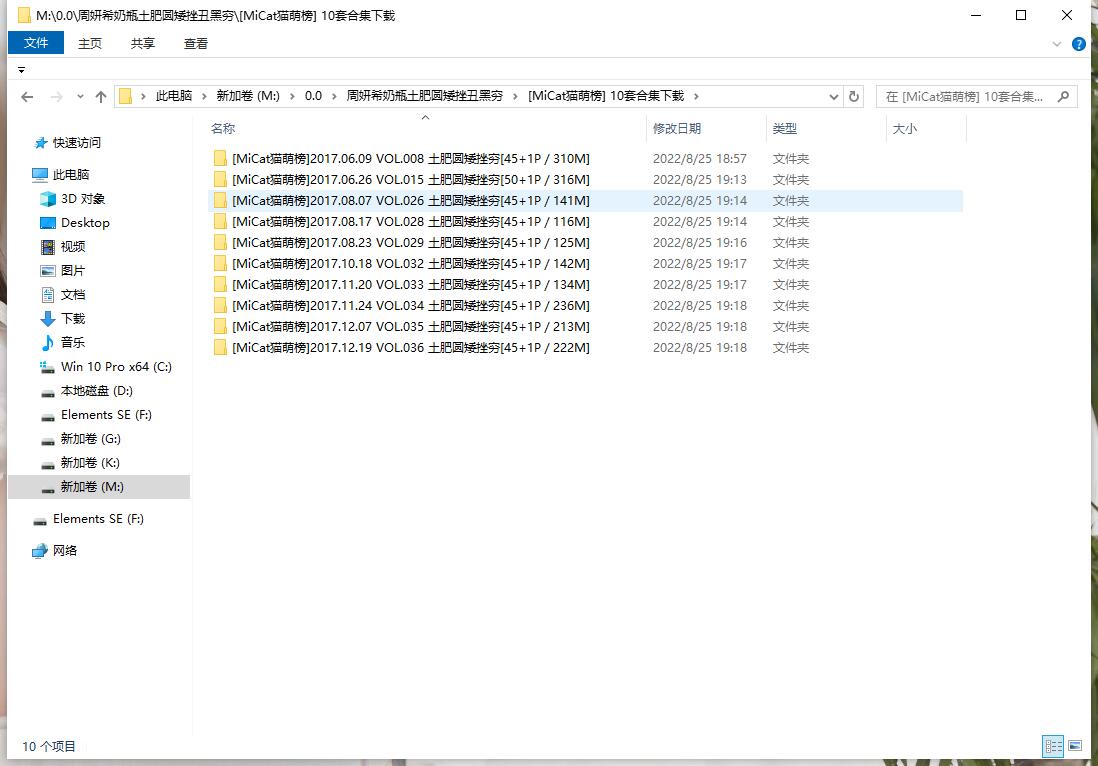Select the 新加卷 (G:) drive
Viewport: 1098px width, 766px height.
click(x=90, y=439)
